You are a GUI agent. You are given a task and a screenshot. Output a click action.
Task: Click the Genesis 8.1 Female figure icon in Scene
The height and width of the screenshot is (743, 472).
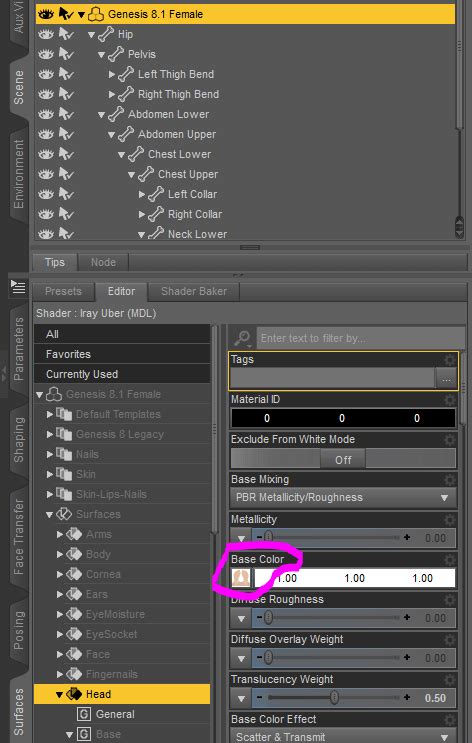tap(96, 14)
